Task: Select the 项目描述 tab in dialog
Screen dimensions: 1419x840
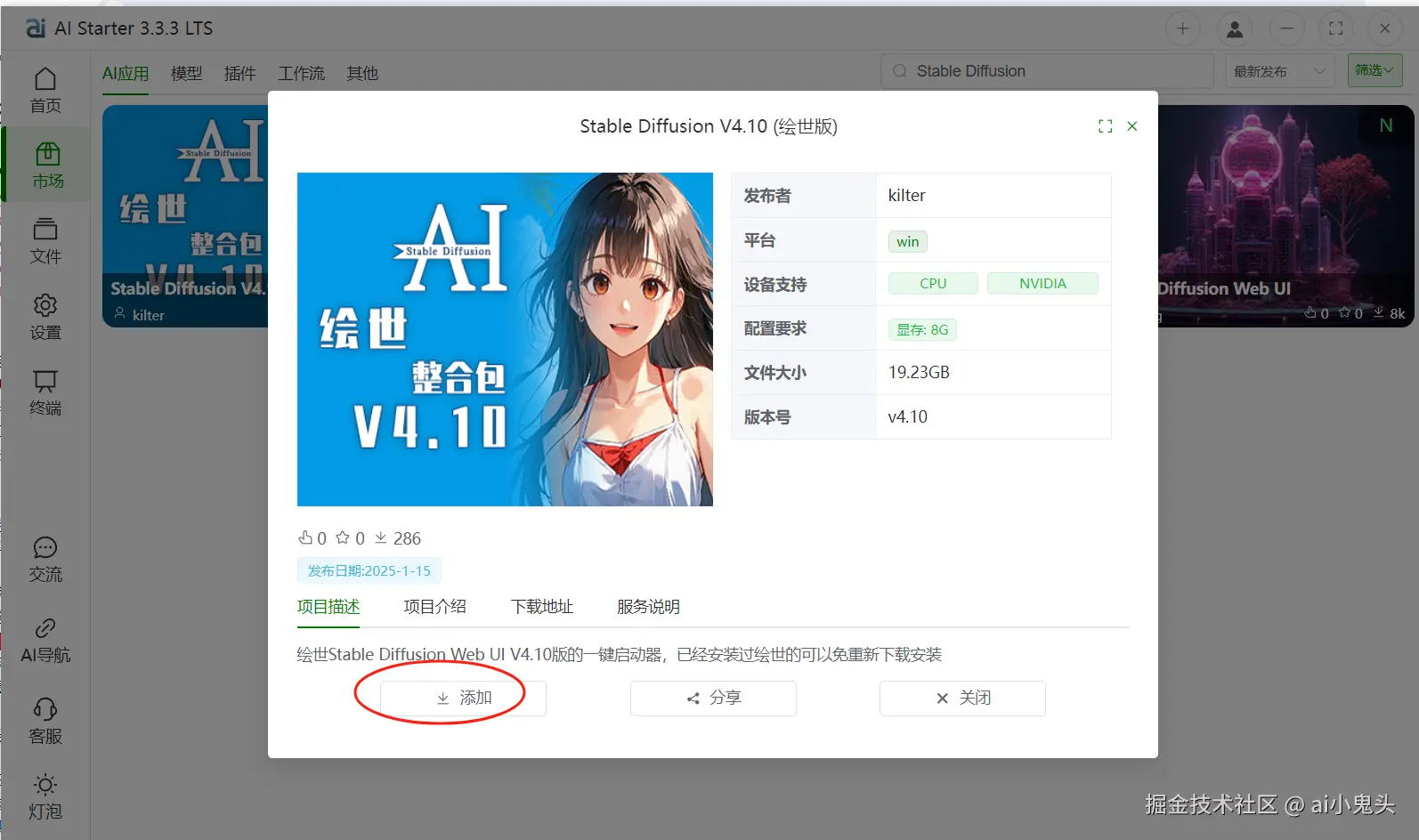Action: point(328,607)
